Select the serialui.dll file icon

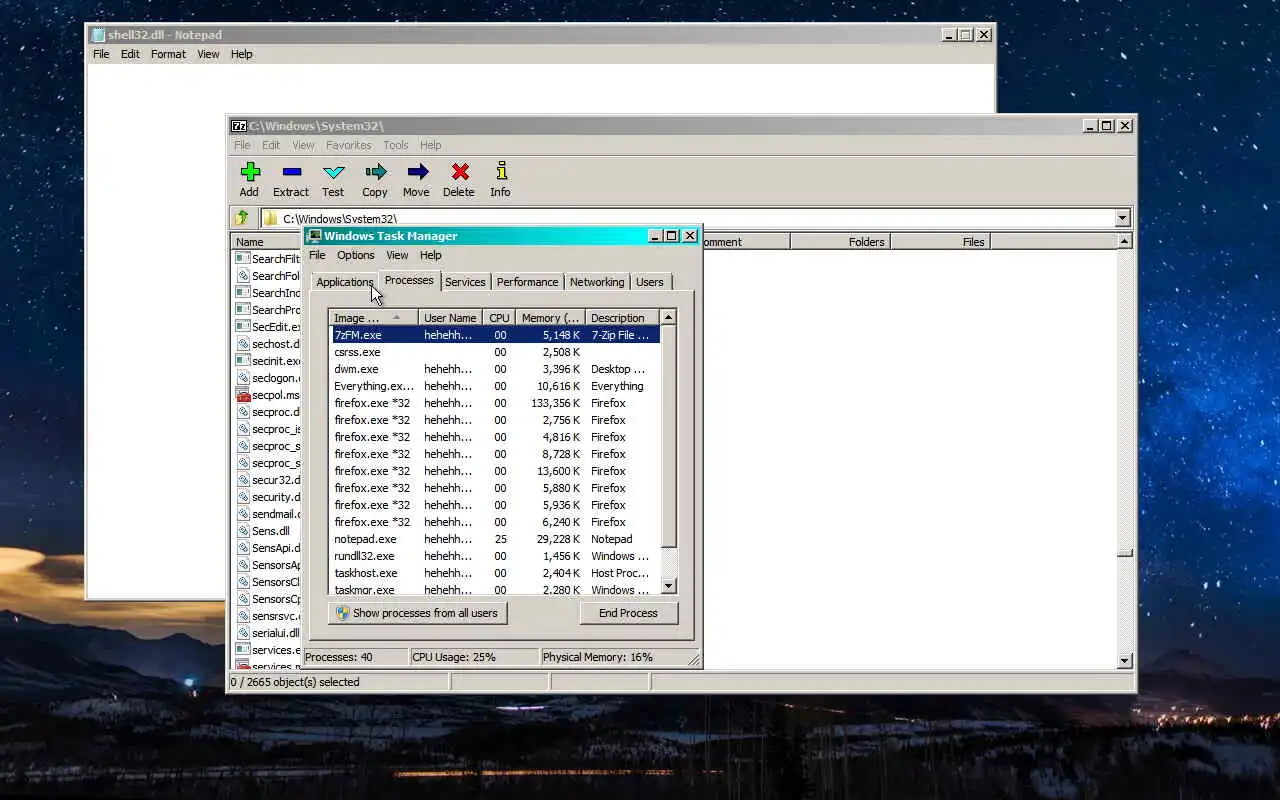click(243, 633)
